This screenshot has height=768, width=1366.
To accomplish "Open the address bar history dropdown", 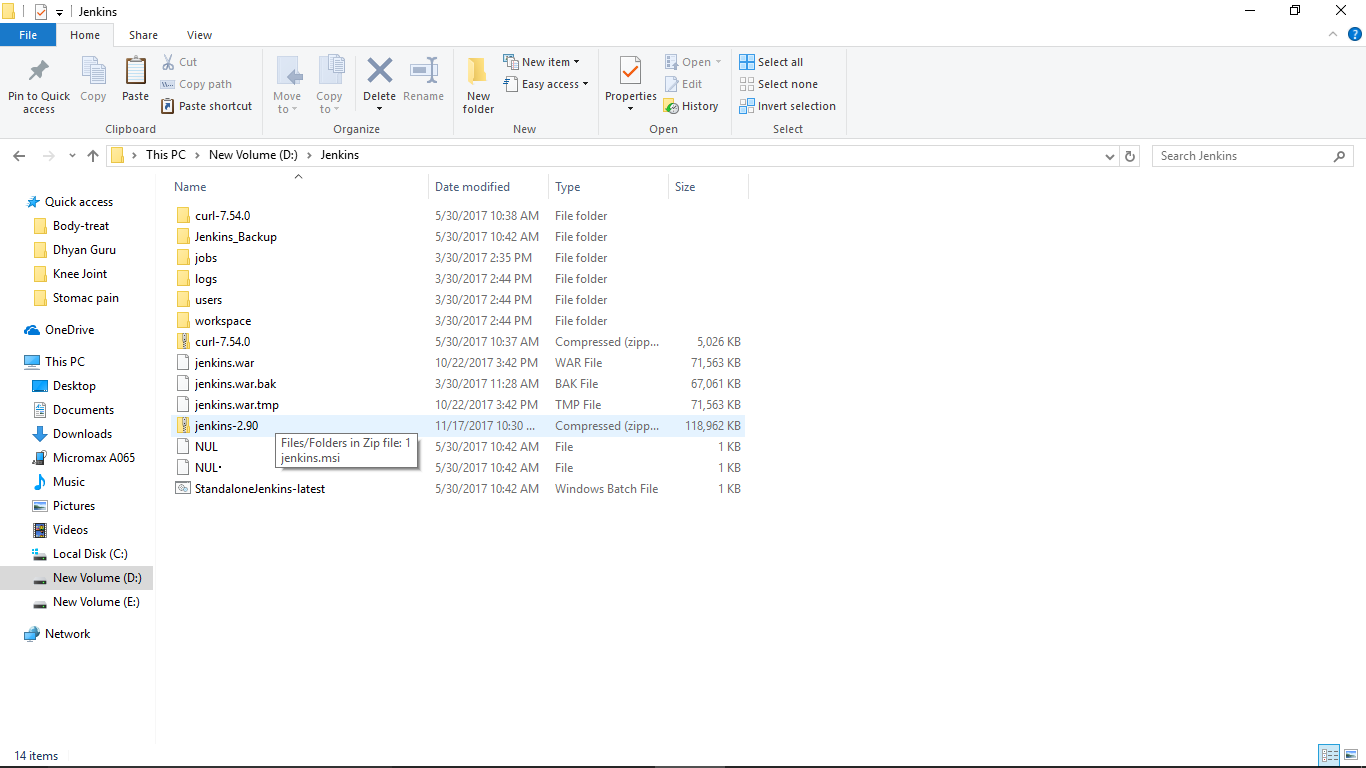I will click(1110, 155).
